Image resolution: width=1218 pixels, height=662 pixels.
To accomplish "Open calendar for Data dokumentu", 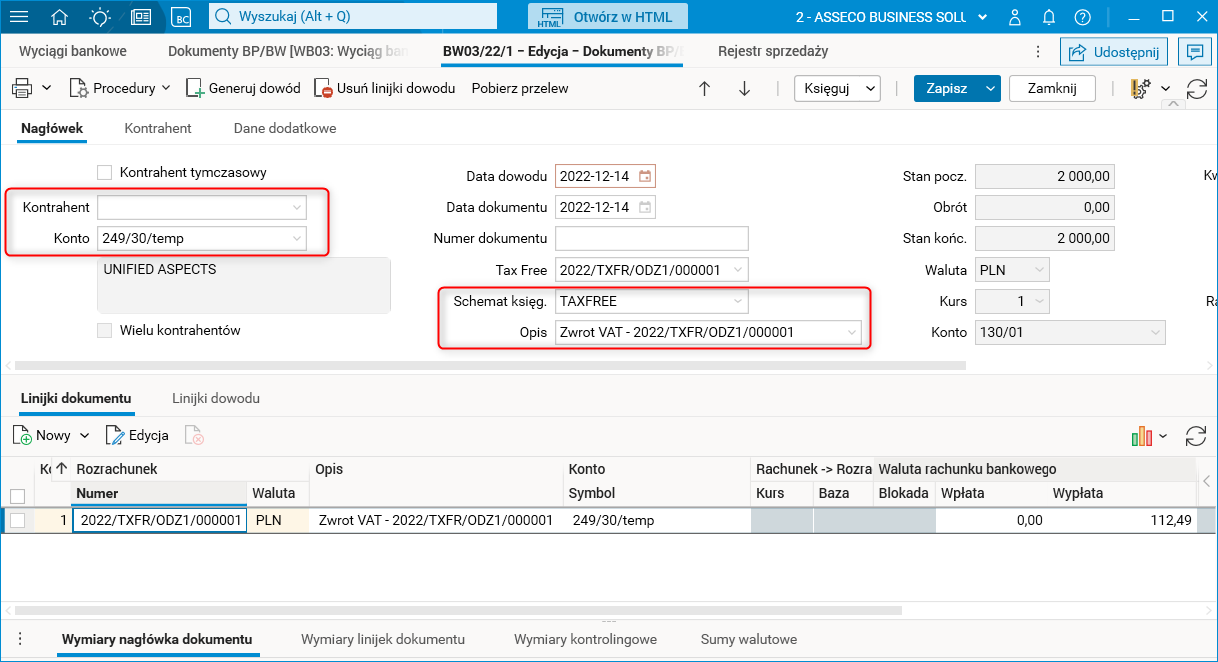I will (x=645, y=207).
